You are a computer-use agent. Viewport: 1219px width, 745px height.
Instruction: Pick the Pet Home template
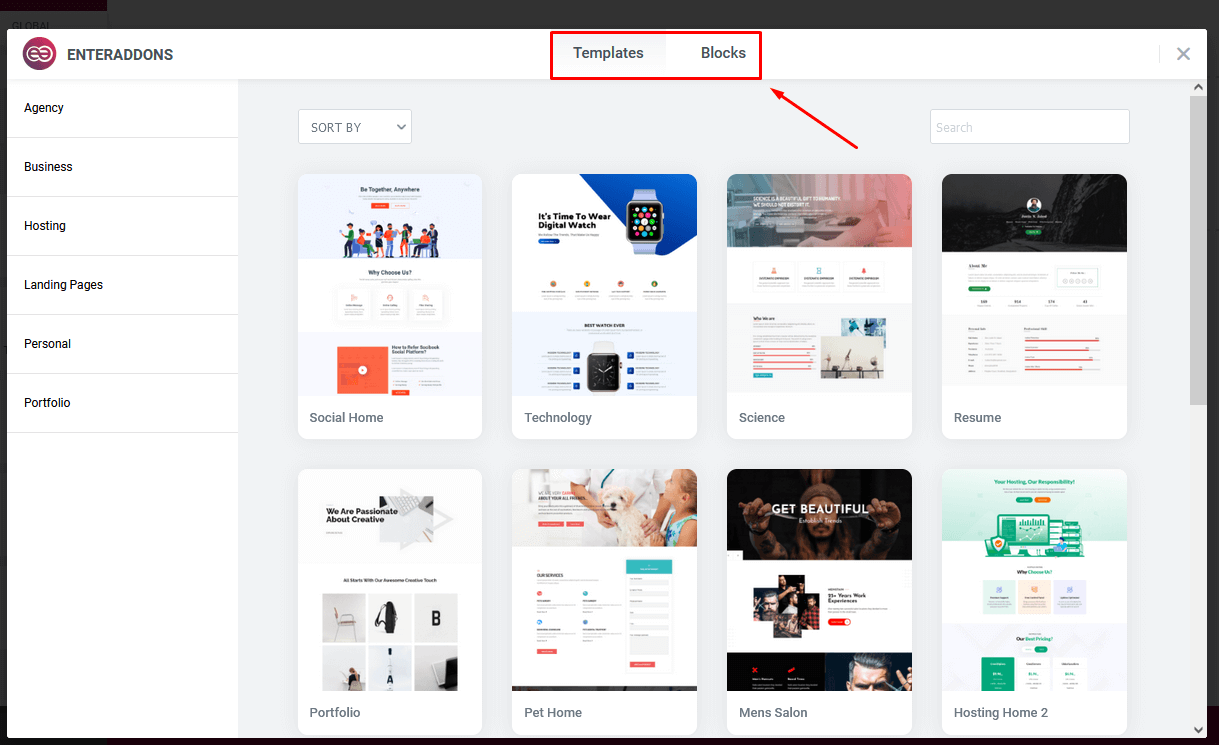(604, 580)
